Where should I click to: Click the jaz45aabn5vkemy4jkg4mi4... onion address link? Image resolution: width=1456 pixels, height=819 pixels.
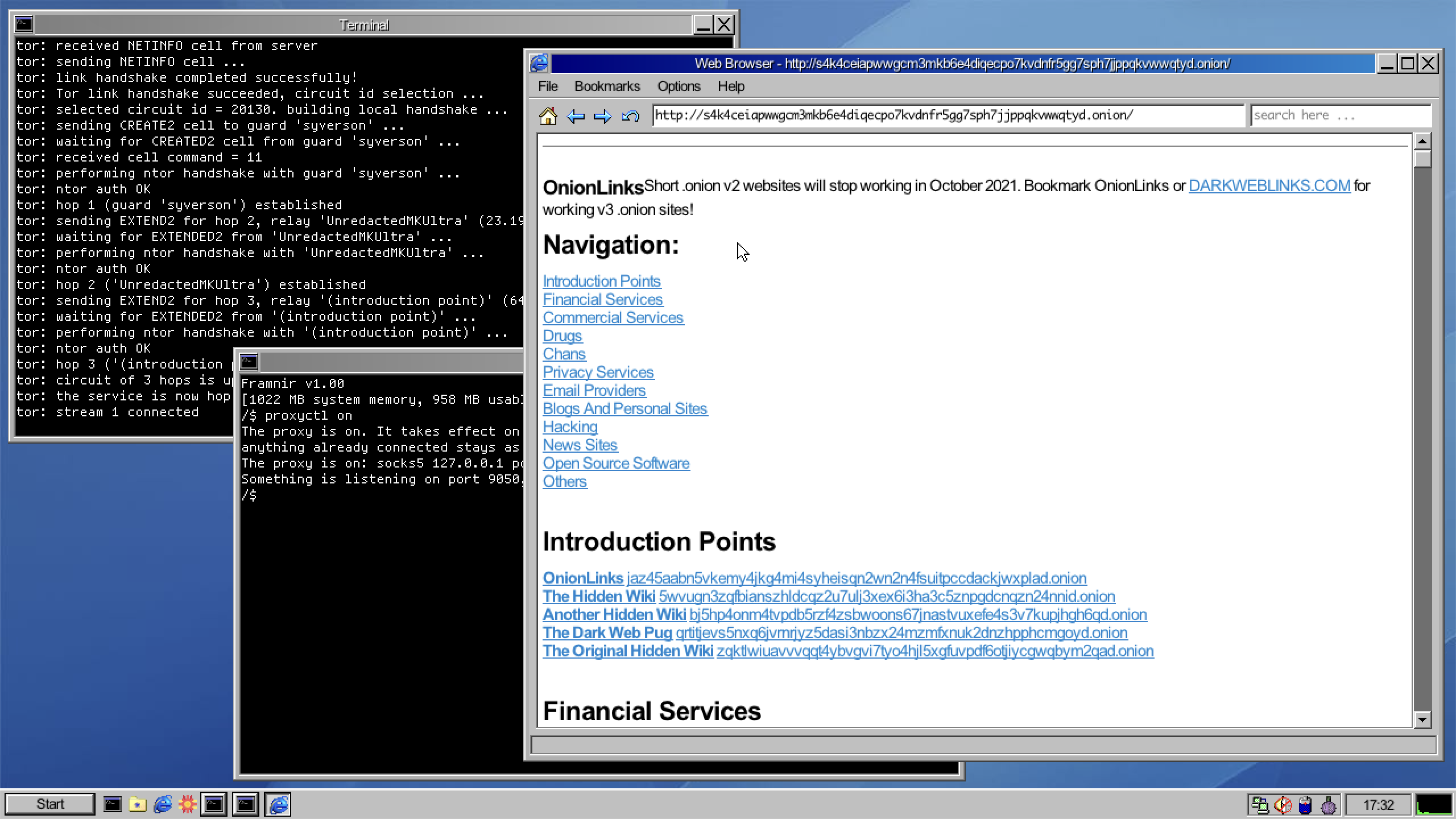856,578
